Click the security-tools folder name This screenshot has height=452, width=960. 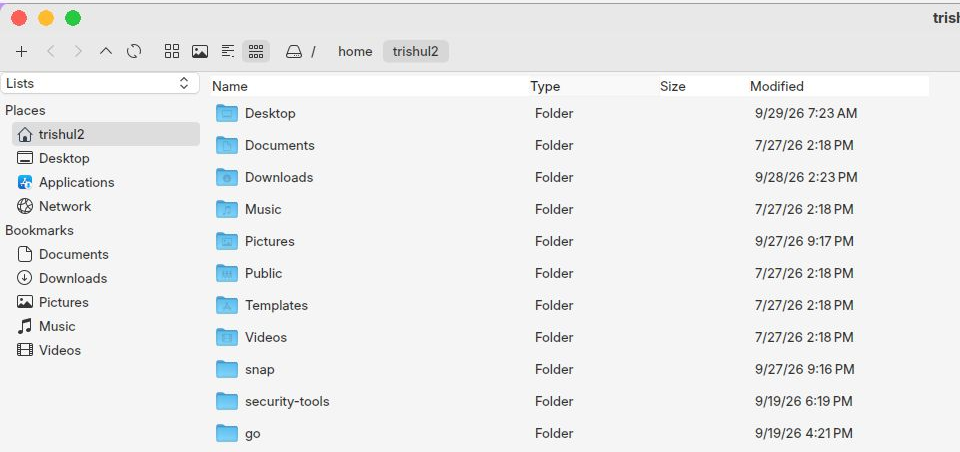(x=287, y=401)
